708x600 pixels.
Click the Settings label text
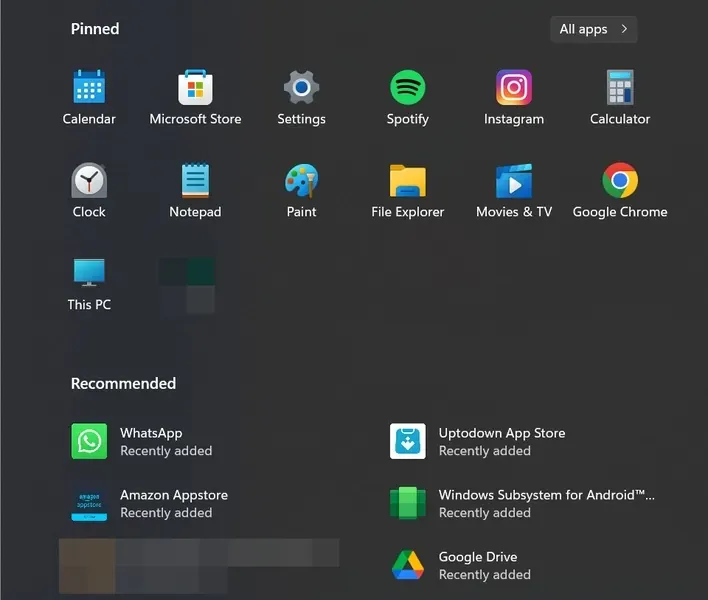click(301, 119)
